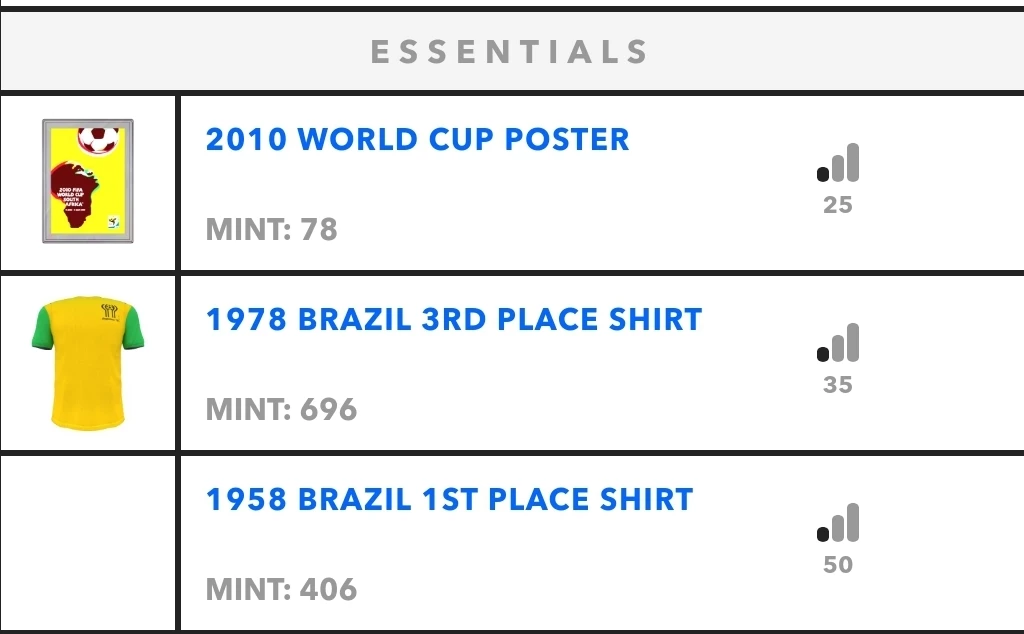This screenshot has width=1024, height=634.
Task: Click the trophy emblem on the 1978 shirt
Action: [x=110, y=311]
